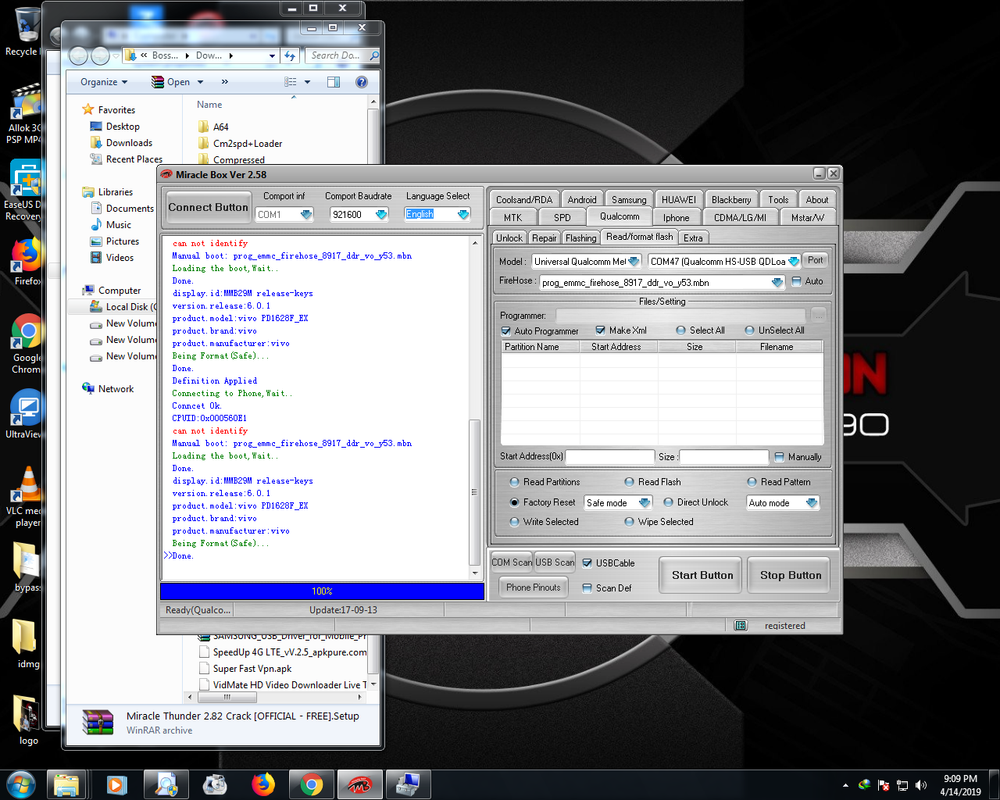This screenshot has width=1000, height=800.
Task: Open the Explorer Organize menu dropdown
Action: tap(103, 82)
